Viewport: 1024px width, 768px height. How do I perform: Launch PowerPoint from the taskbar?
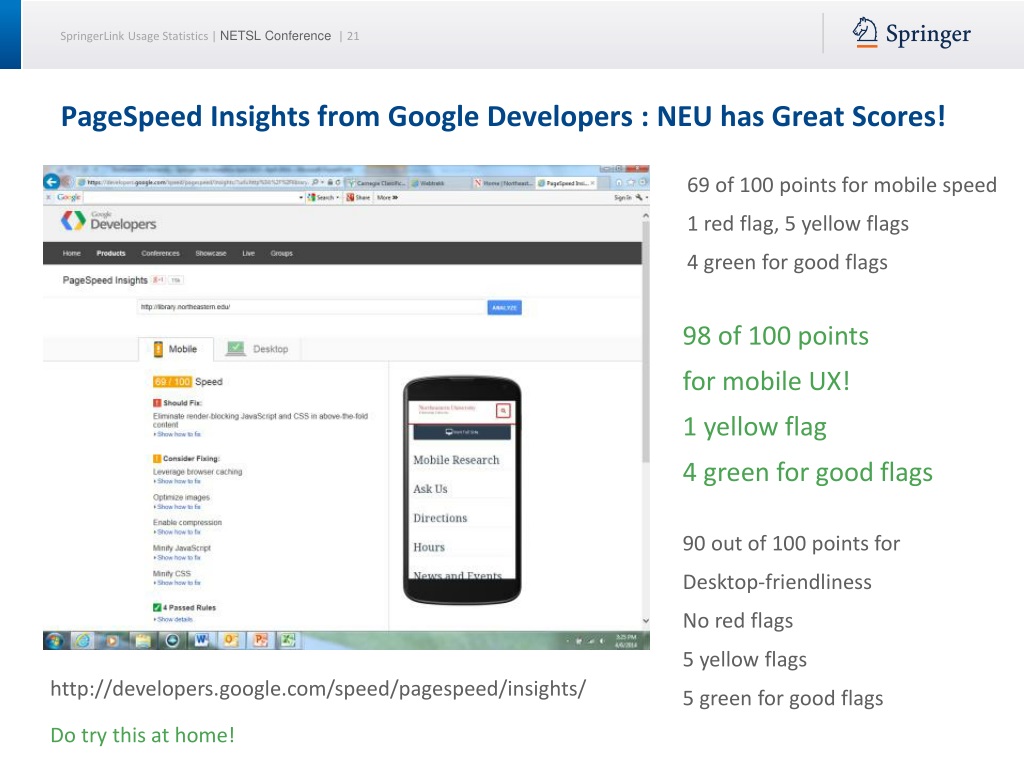(260, 640)
